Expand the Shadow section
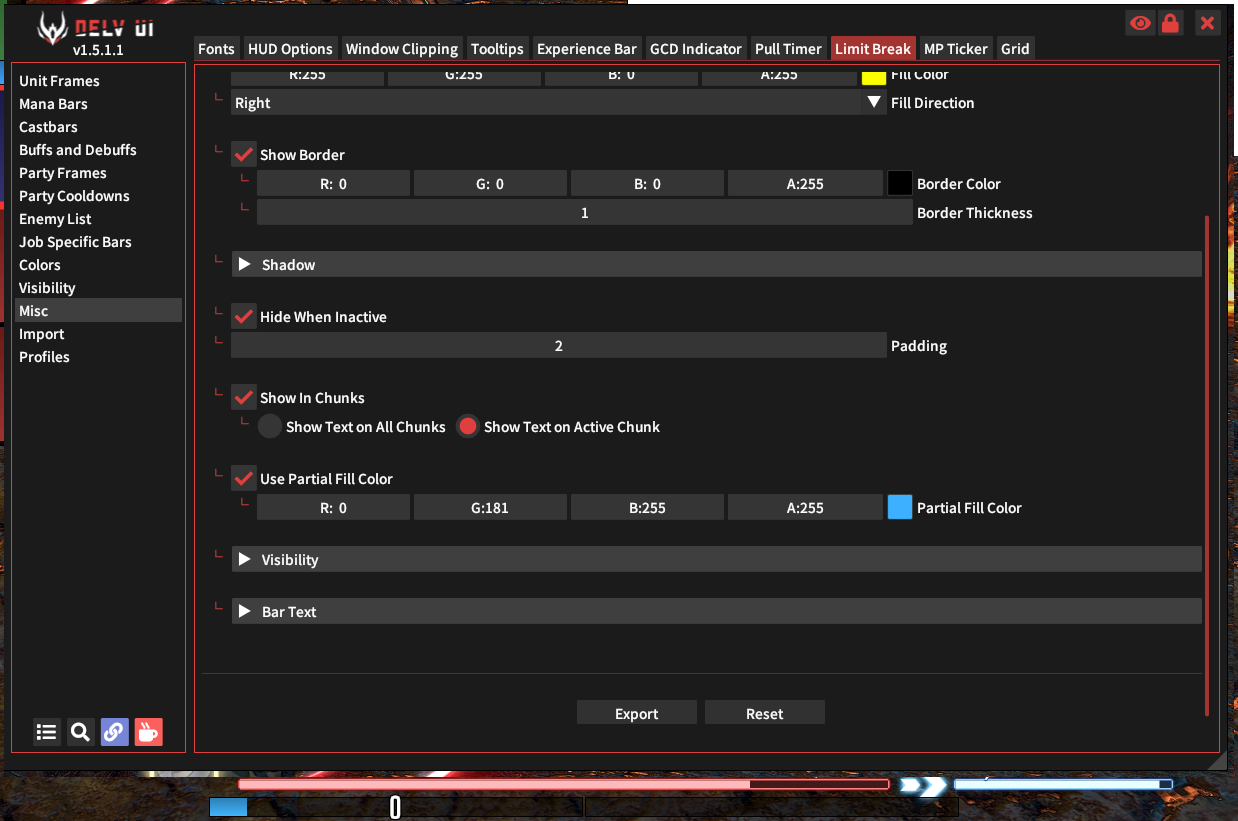Viewport: 1238px width, 821px height. 245,264
